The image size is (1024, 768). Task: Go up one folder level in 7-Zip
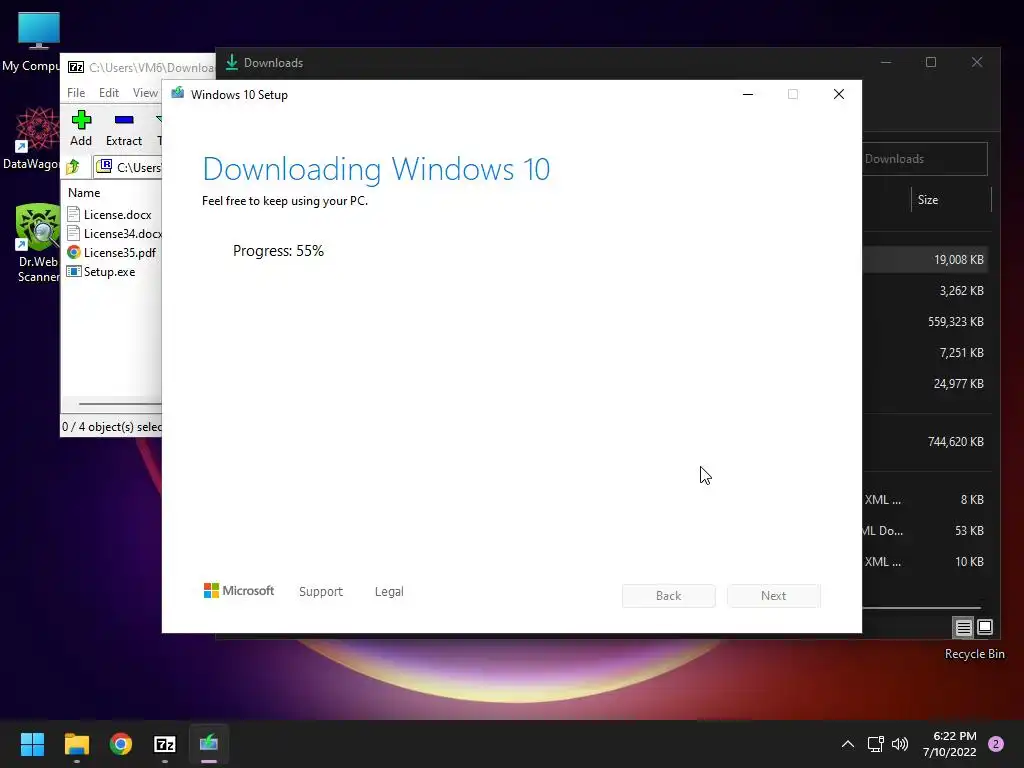(x=72, y=167)
